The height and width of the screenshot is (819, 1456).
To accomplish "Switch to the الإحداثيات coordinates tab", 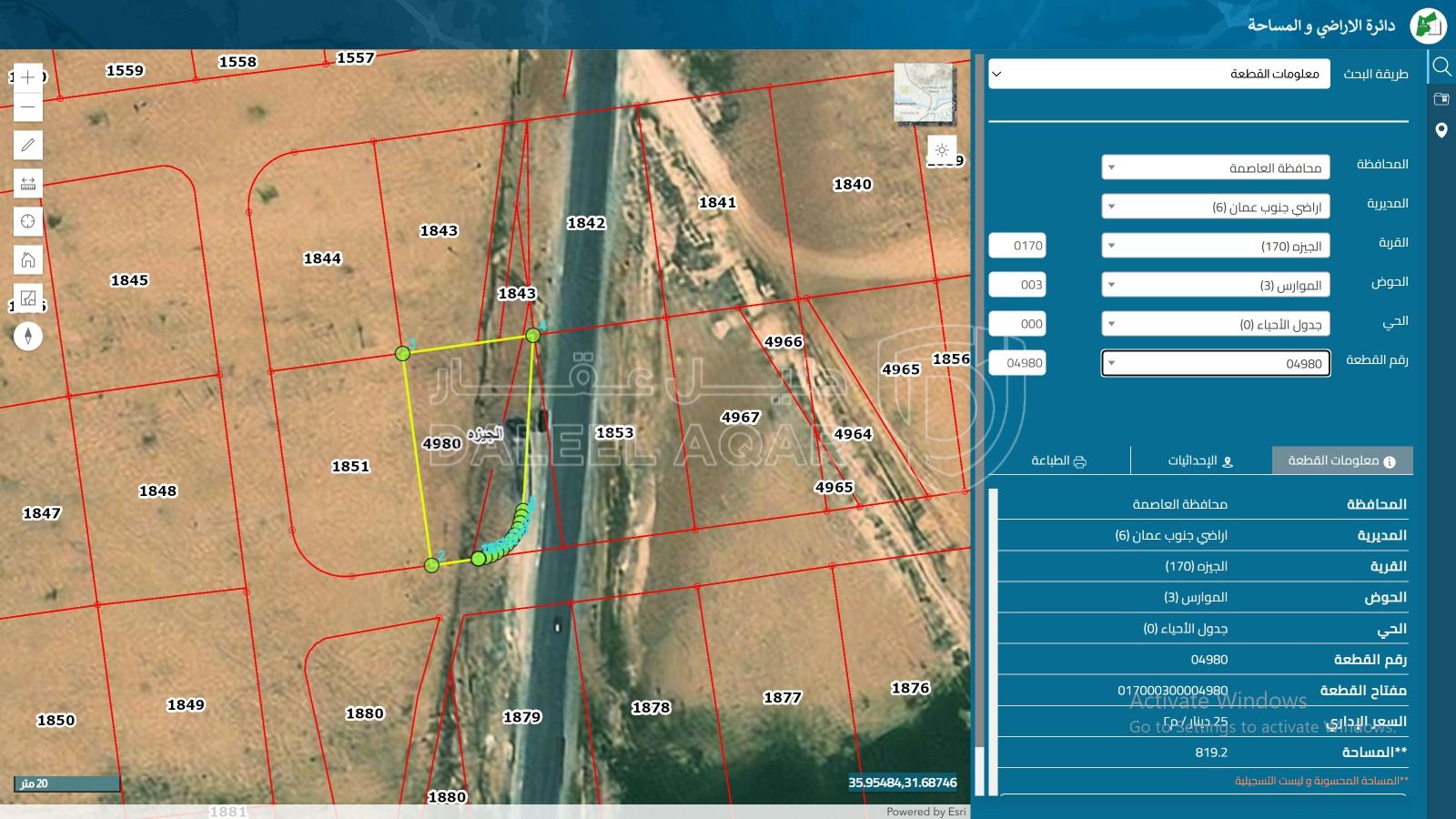I will [1200, 460].
